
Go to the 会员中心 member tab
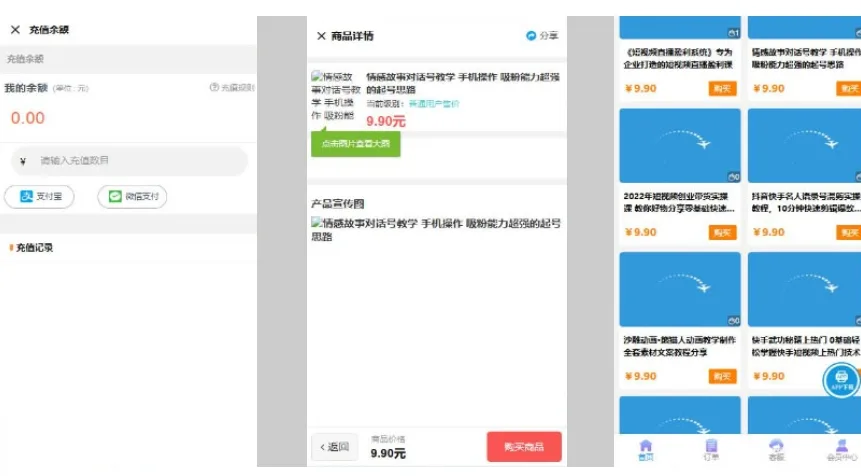(x=841, y=447)
